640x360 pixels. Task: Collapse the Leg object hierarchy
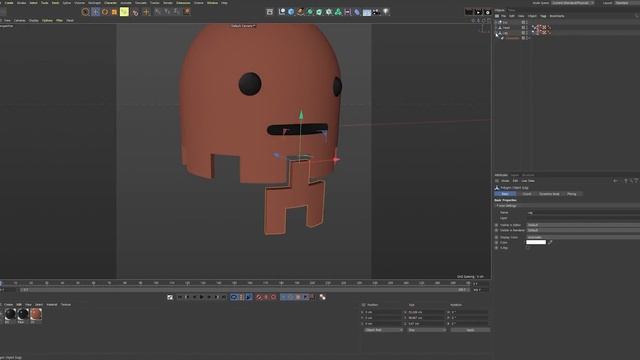coord(496,33)
